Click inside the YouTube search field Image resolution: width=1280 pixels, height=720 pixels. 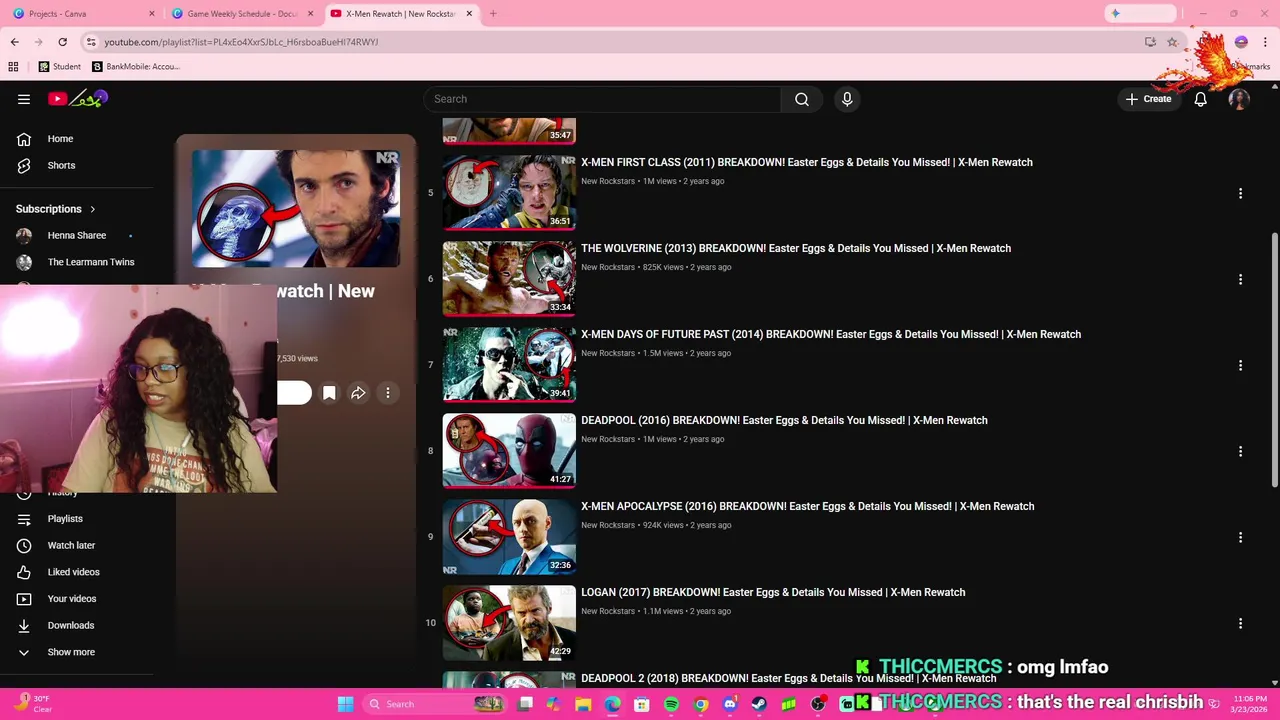click(603, 99)
